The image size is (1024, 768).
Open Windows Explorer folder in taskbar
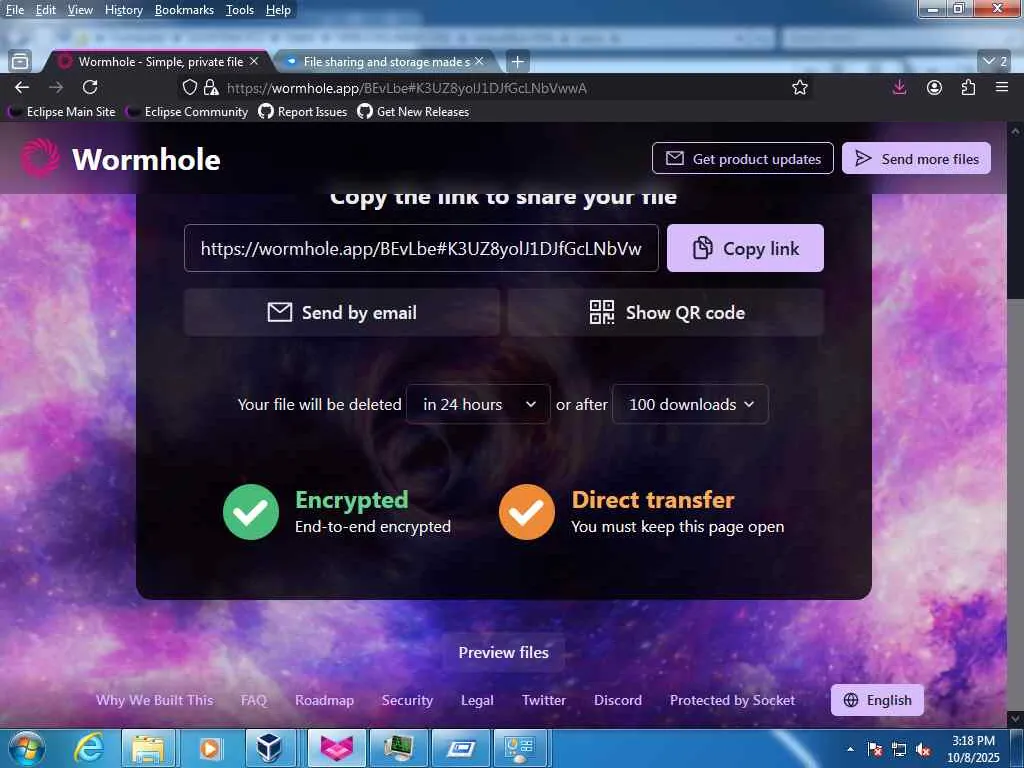pyautogui.click(x=148, y=748)
